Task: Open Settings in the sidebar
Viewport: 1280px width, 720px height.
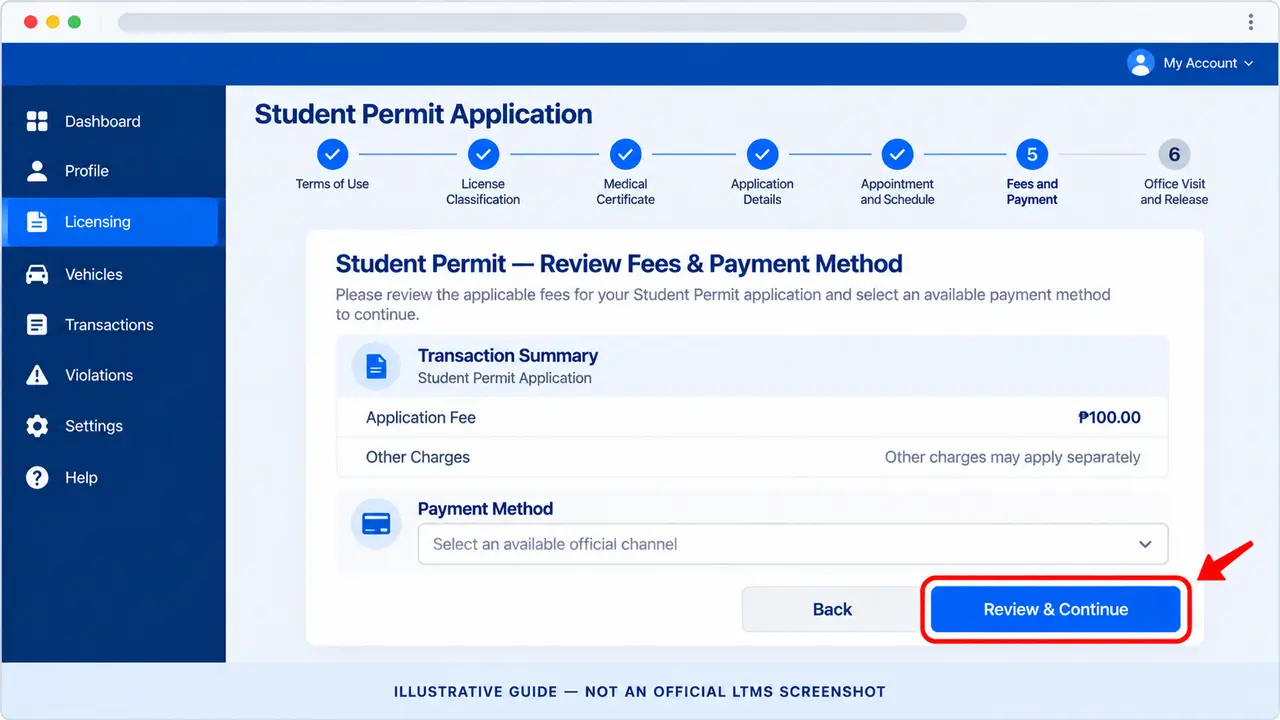Action: coord(110,426)
